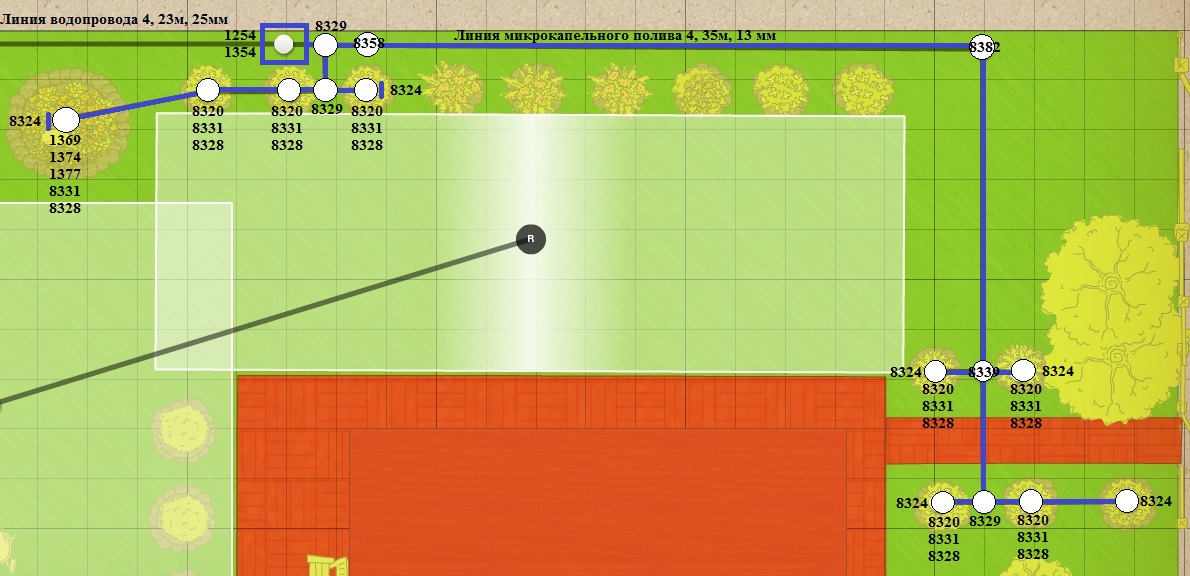
Task: Click the R rotation handle on the lawn
Action: tap(531, 239)
